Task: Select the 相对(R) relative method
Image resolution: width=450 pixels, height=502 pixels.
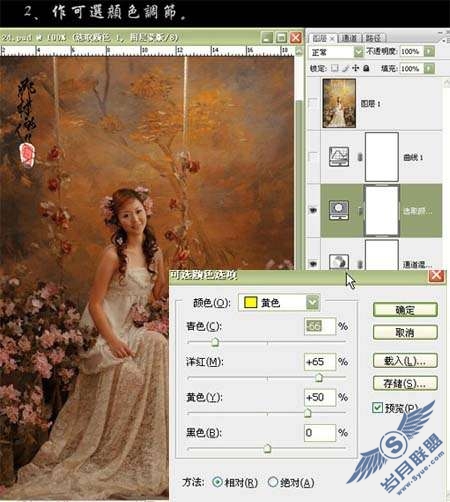Action: pyautogui.click(x=217, y=482)
